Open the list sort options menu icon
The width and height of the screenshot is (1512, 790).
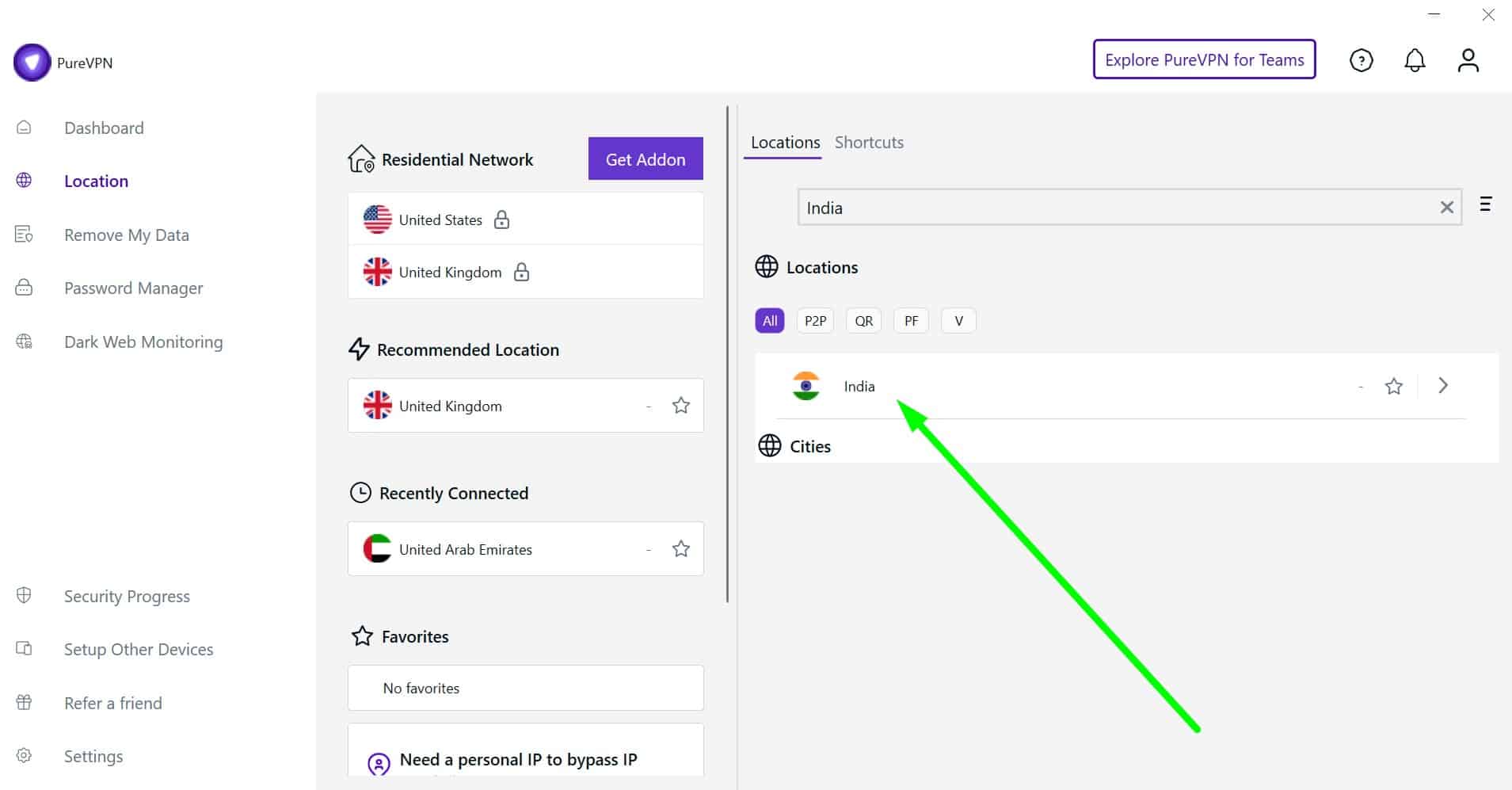(1486, 204)
